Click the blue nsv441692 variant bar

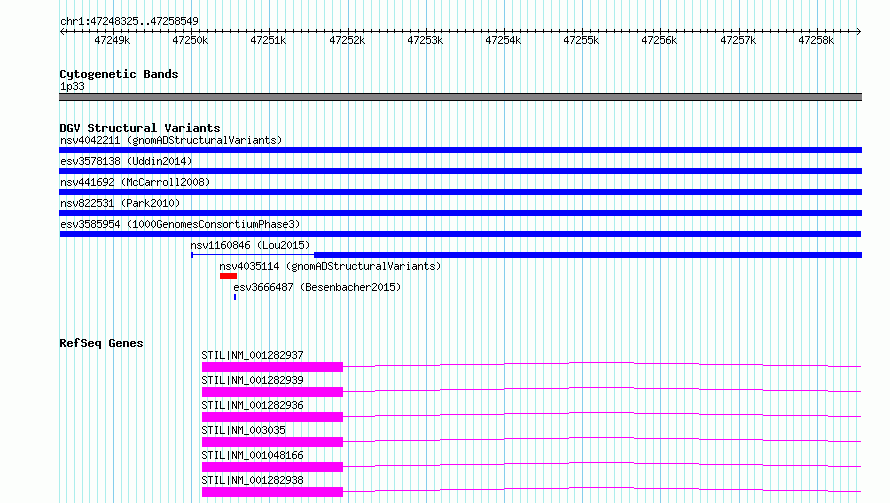tap(460, 192)
